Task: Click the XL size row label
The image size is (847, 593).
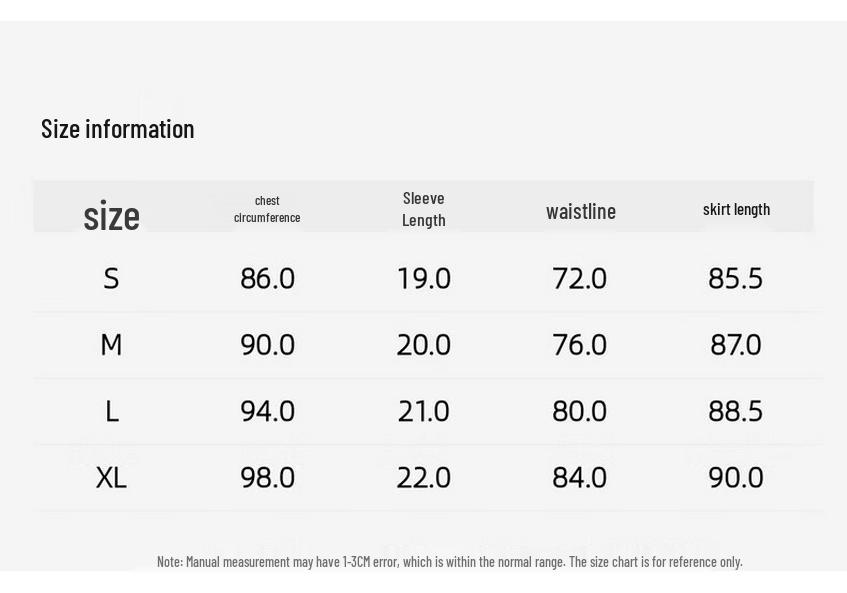Action: (111, 477)
